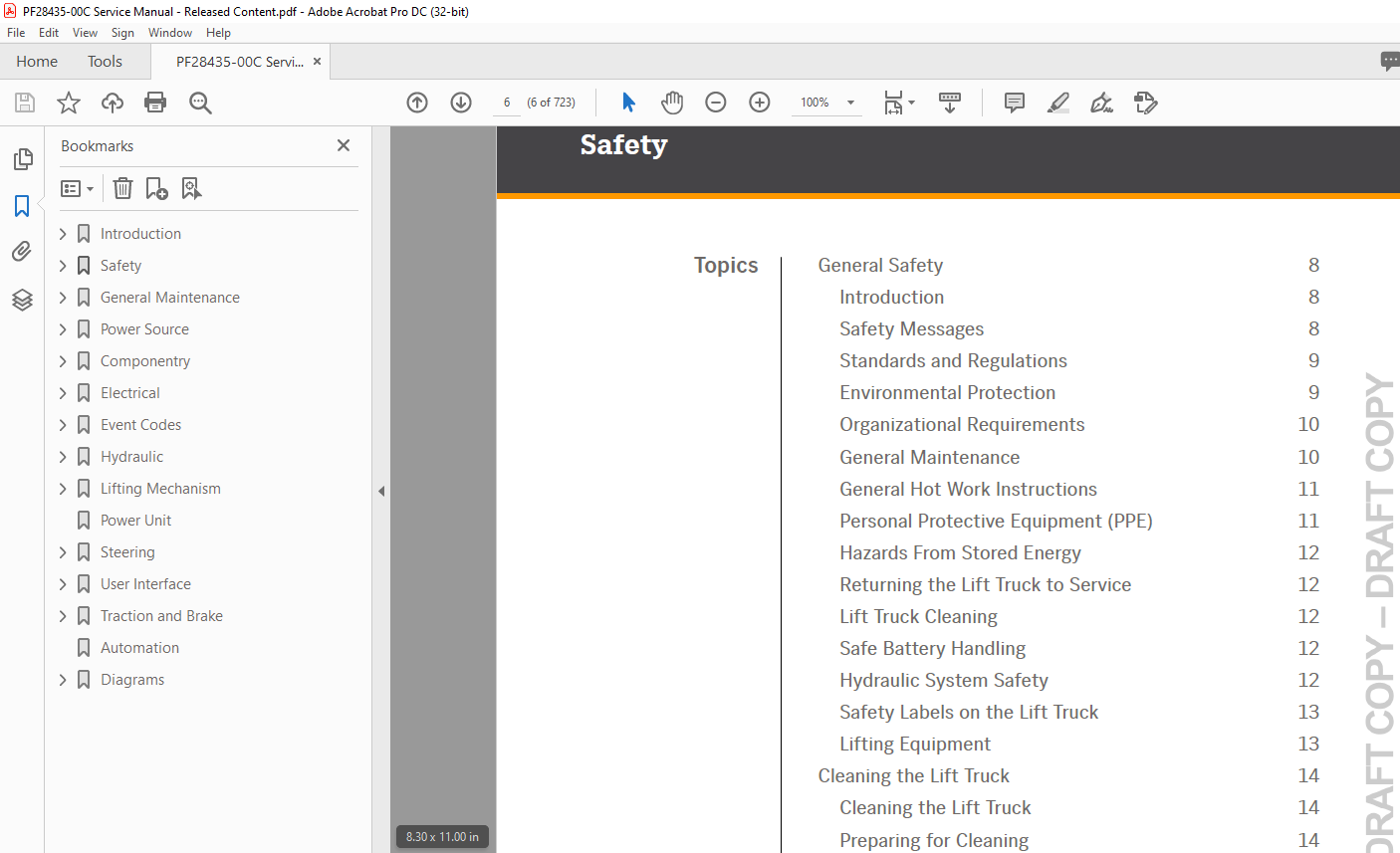Expand the Safety bookmark
The width and height of the screenshot is (1400, 853).
pyautogui.click(x=63, y=266)
